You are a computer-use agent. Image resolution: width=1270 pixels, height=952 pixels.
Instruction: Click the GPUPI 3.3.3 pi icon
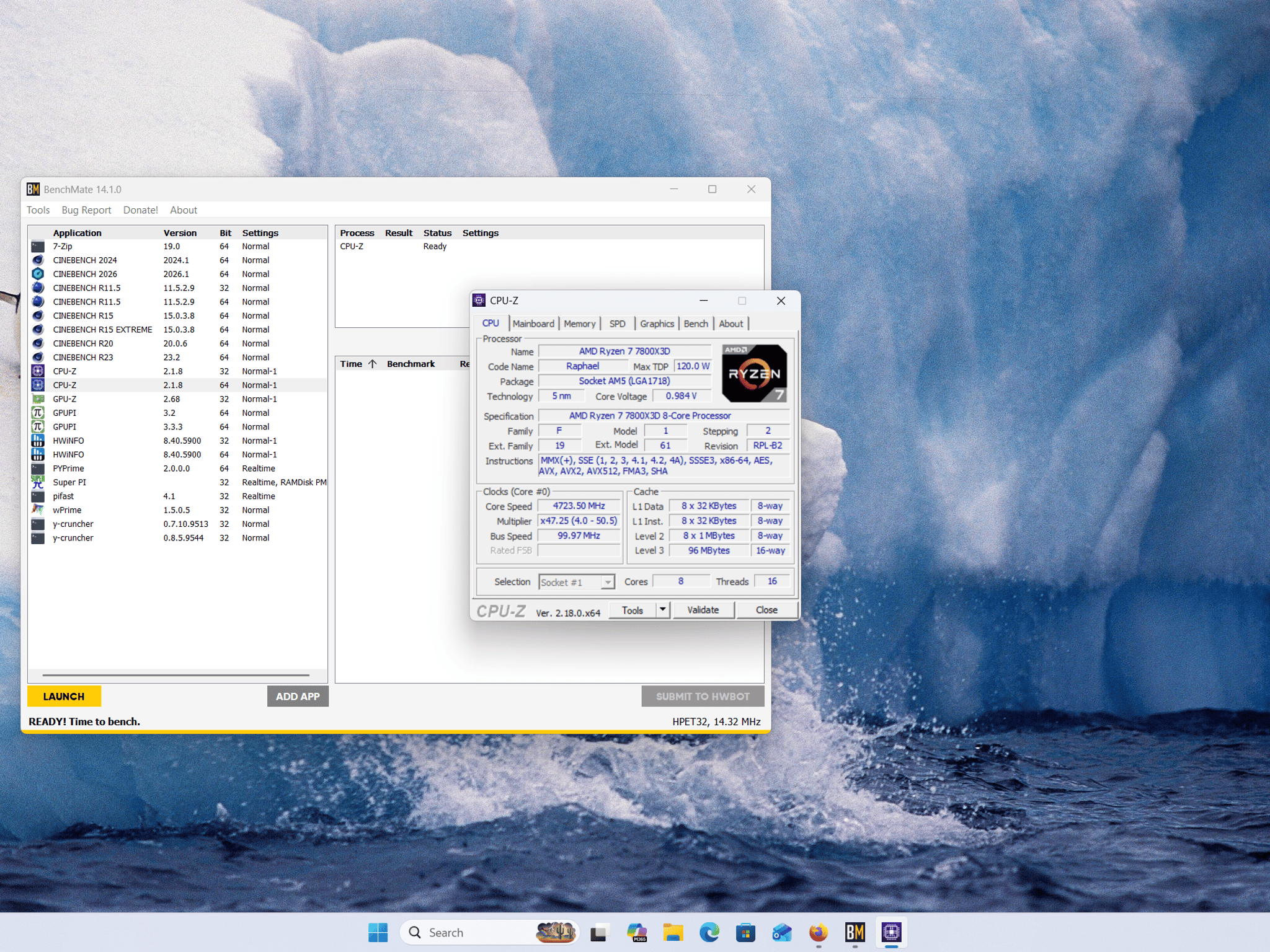[38, 427]
